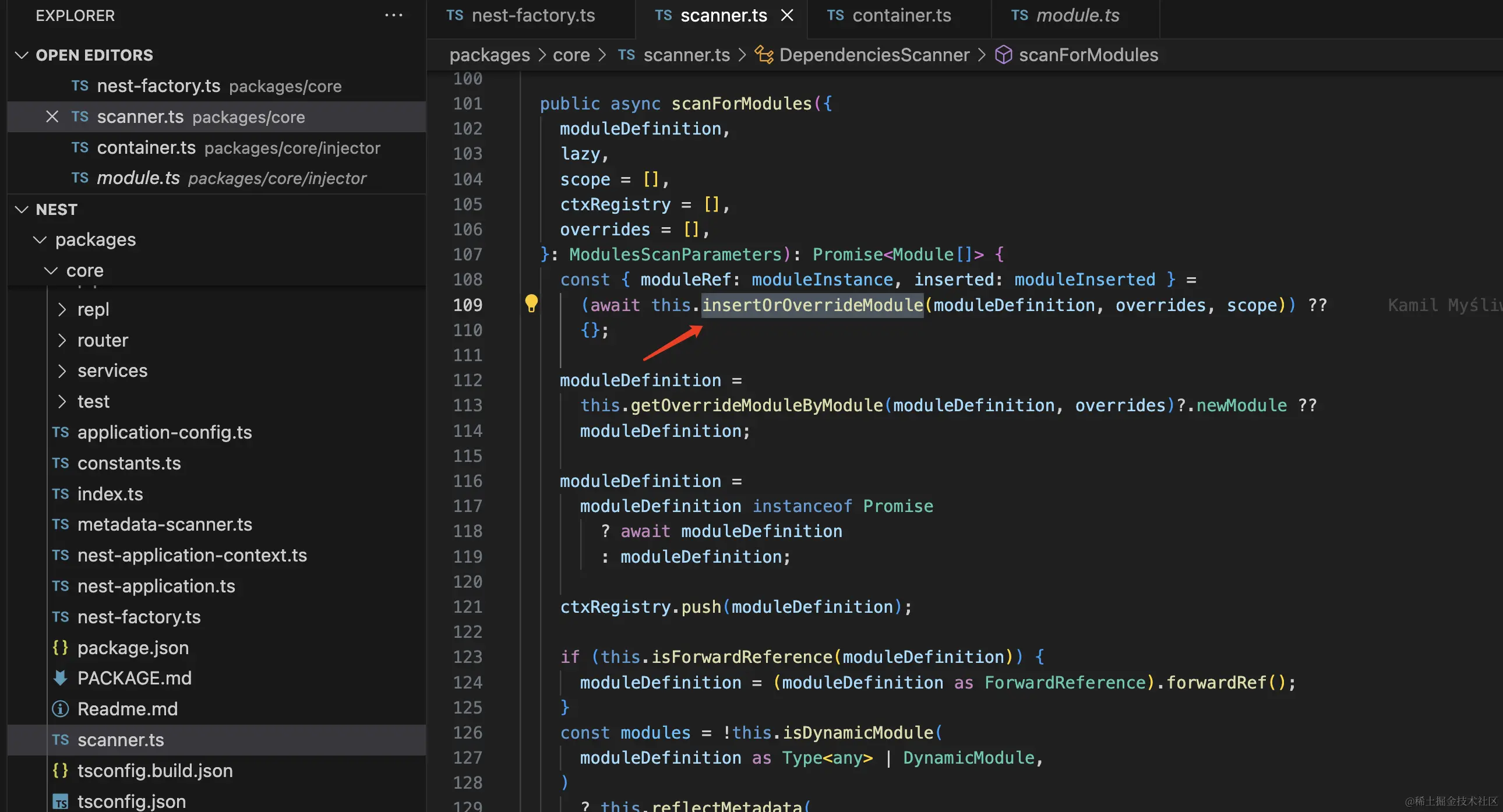The image size is (1503, 812).
Task: Click TS icon of nest-application.ts
Action: [x=60, y=586]
